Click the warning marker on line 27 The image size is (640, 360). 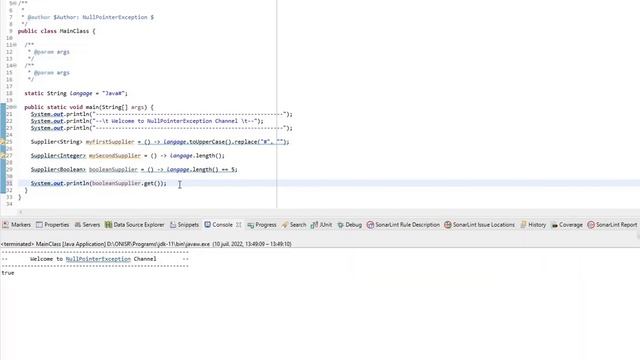pyautogui.click(x=2, y=156)
